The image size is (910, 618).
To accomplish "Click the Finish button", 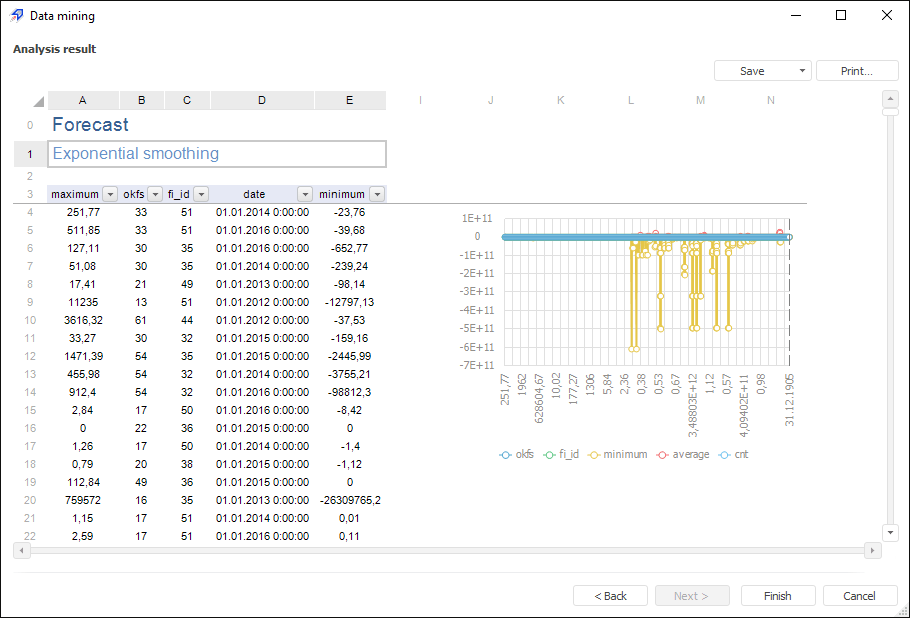I will tap(777, 596).
